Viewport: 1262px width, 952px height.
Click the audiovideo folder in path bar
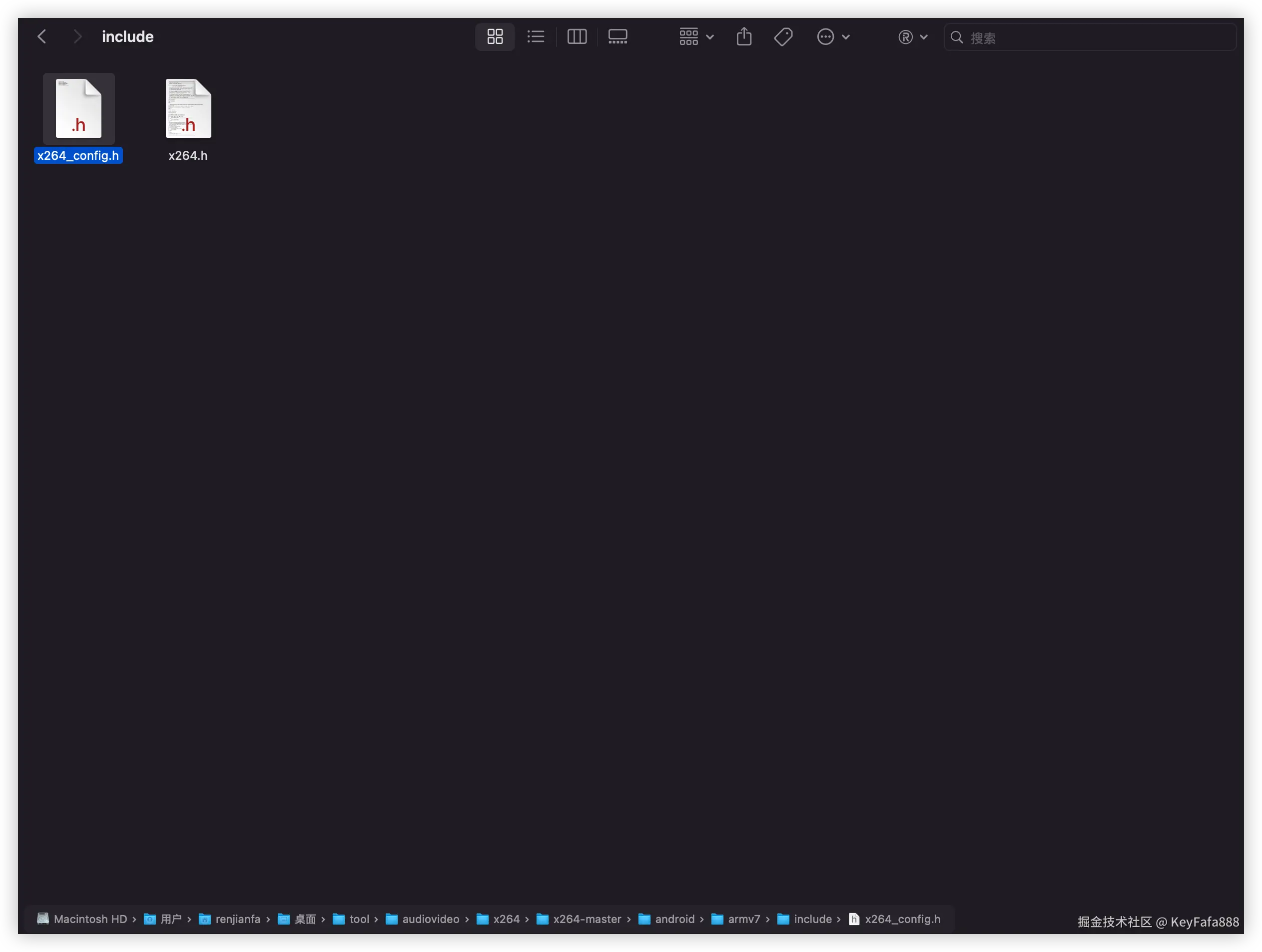pyautogui.click(x=430, y=919)
